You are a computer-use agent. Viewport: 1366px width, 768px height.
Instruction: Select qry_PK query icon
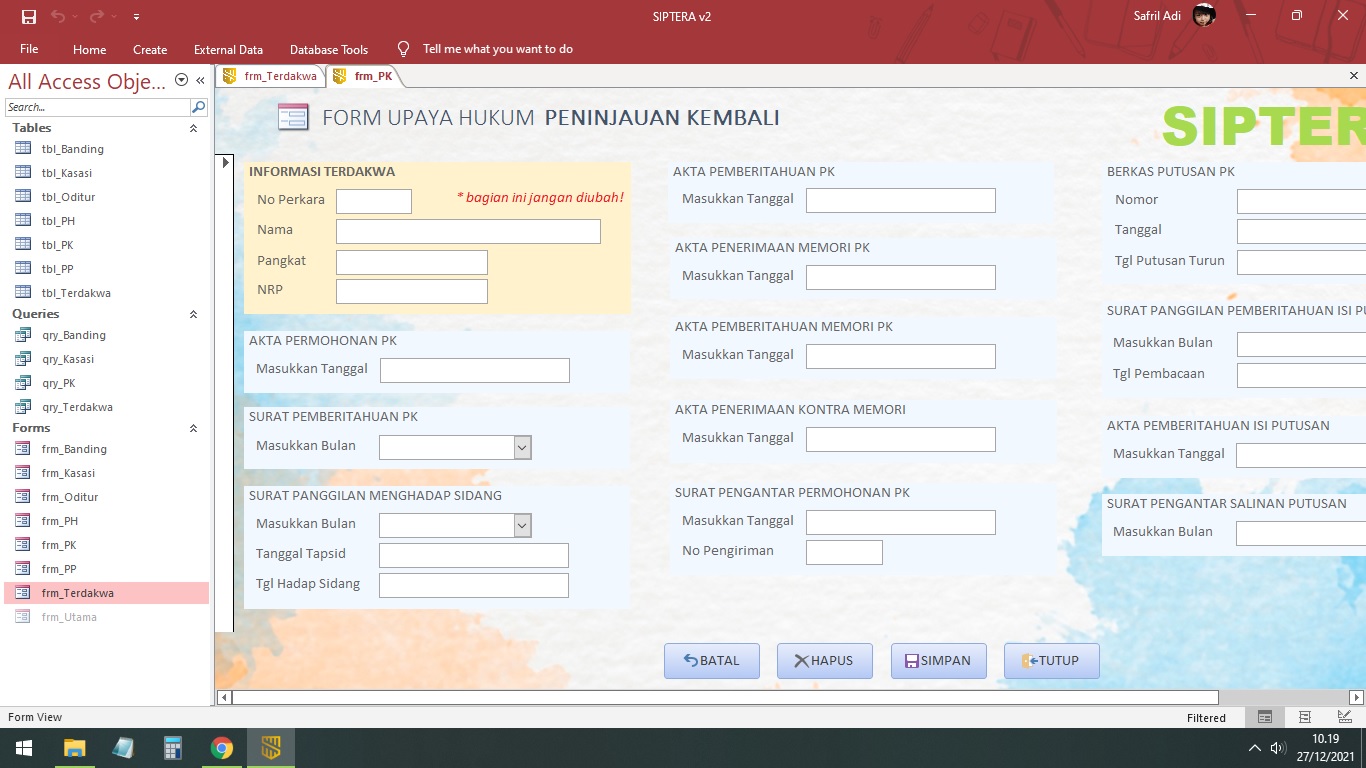[23, 383]
